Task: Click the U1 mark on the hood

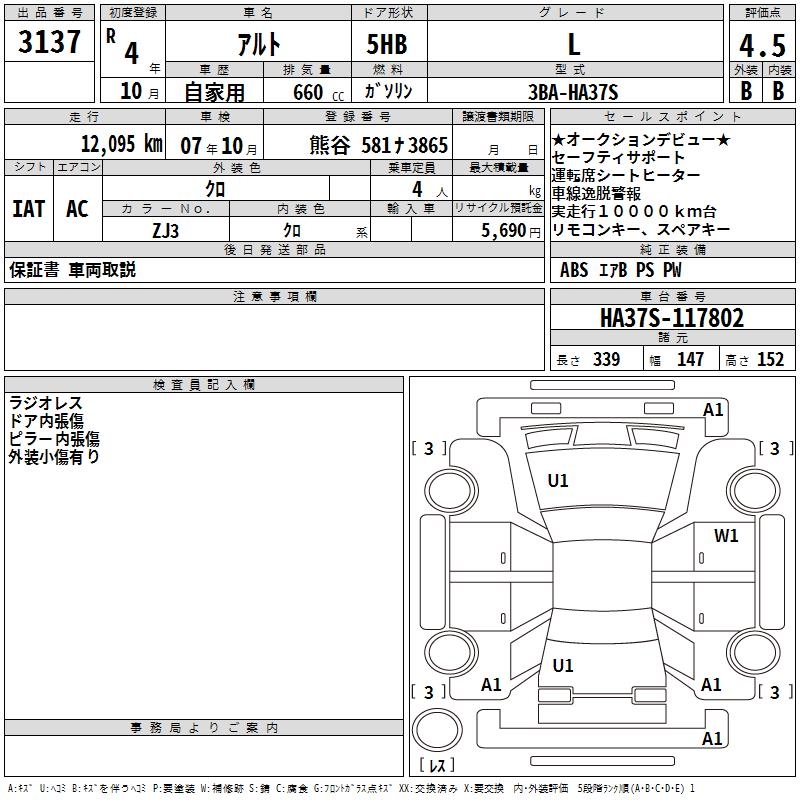Action: coord(558,481)
